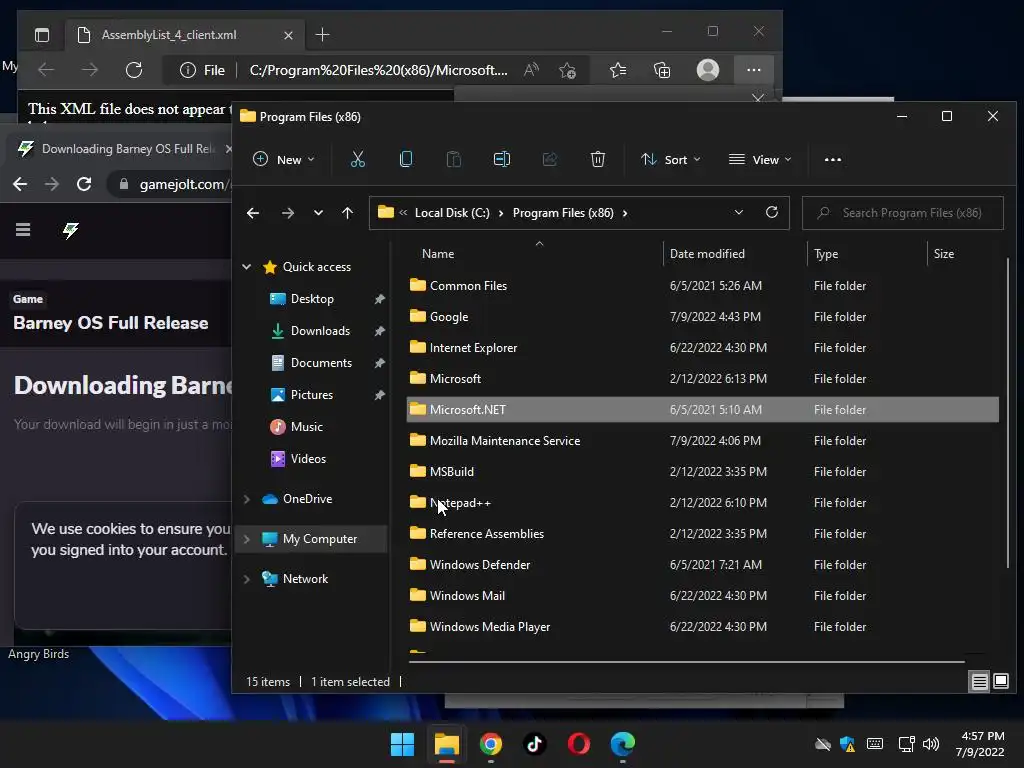Open Edge Settings and more ellipsis
The width and height of the screenshot is (1024, 768).
pos(754,70)
